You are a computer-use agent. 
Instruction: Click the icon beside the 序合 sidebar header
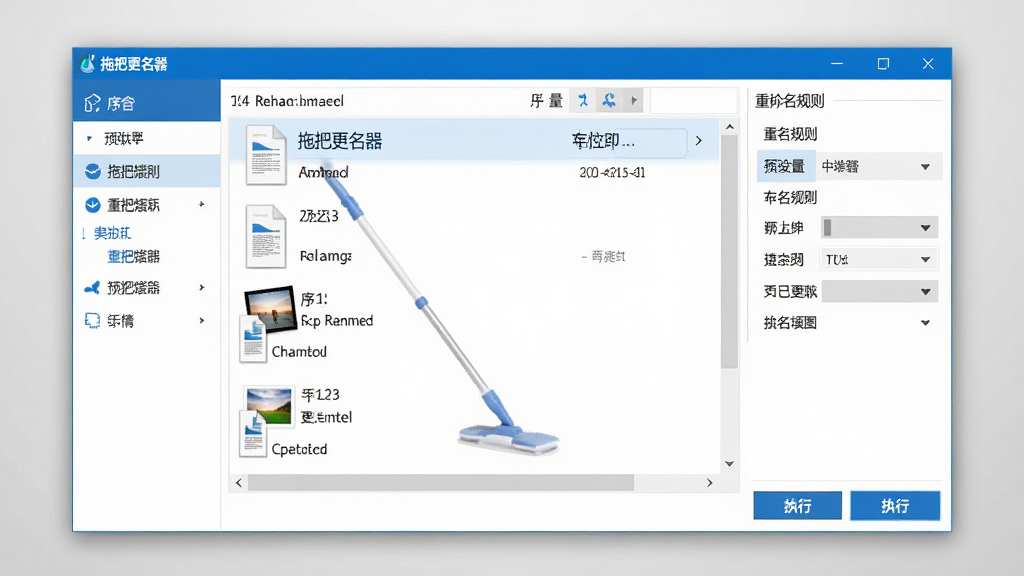(x=92, y=103)
